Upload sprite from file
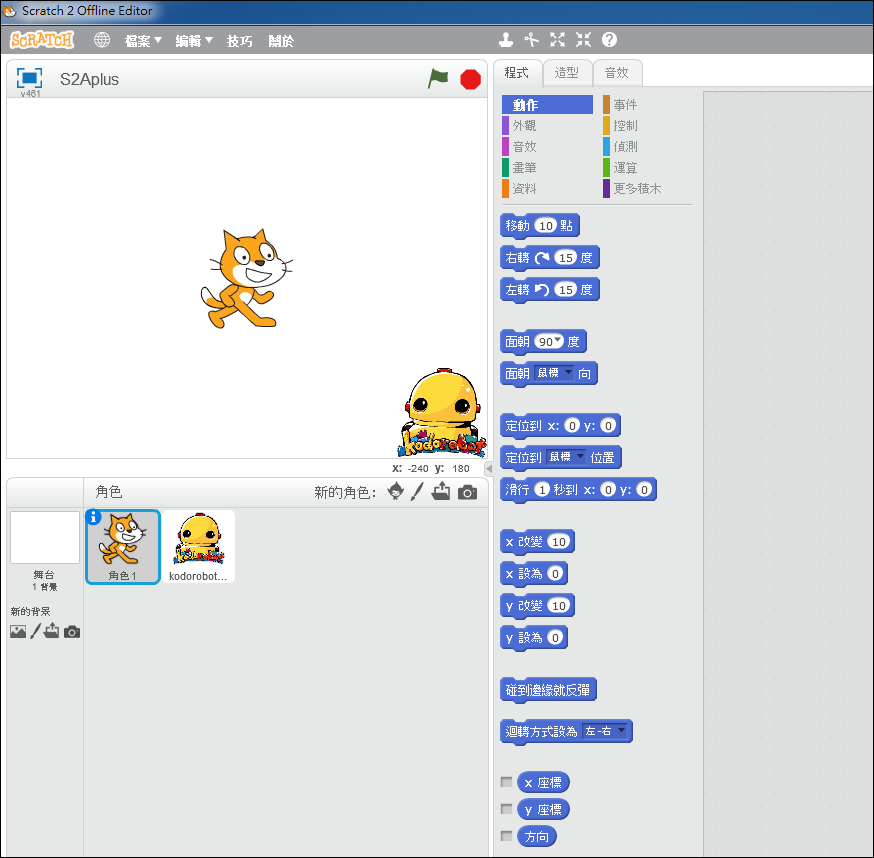The height and width of the screenshot is (858, 874). pos(441,491)
